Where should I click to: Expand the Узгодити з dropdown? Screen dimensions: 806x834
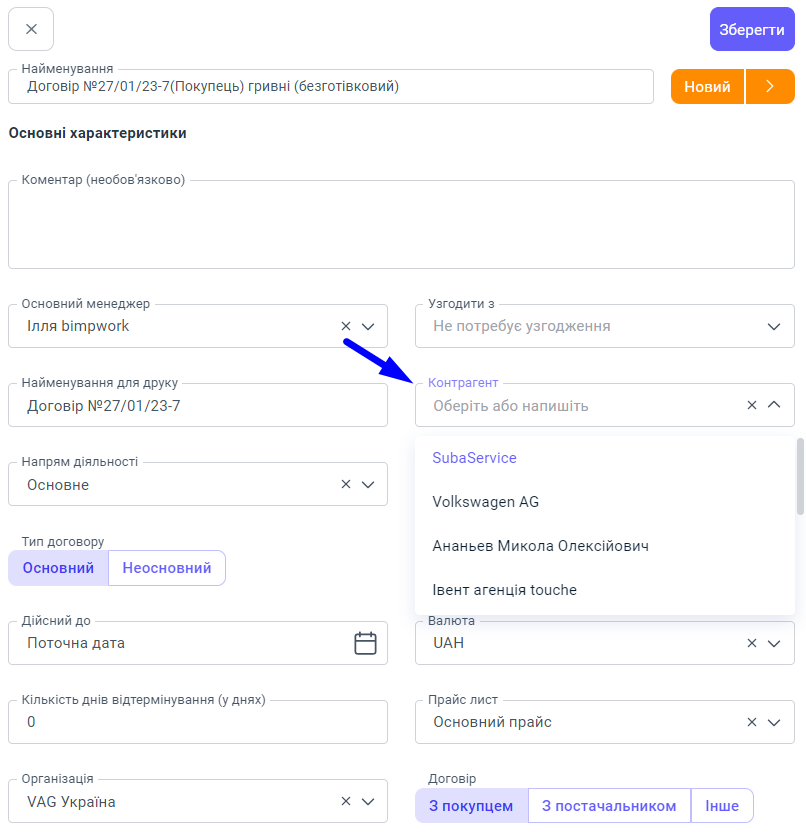[773, 326]
